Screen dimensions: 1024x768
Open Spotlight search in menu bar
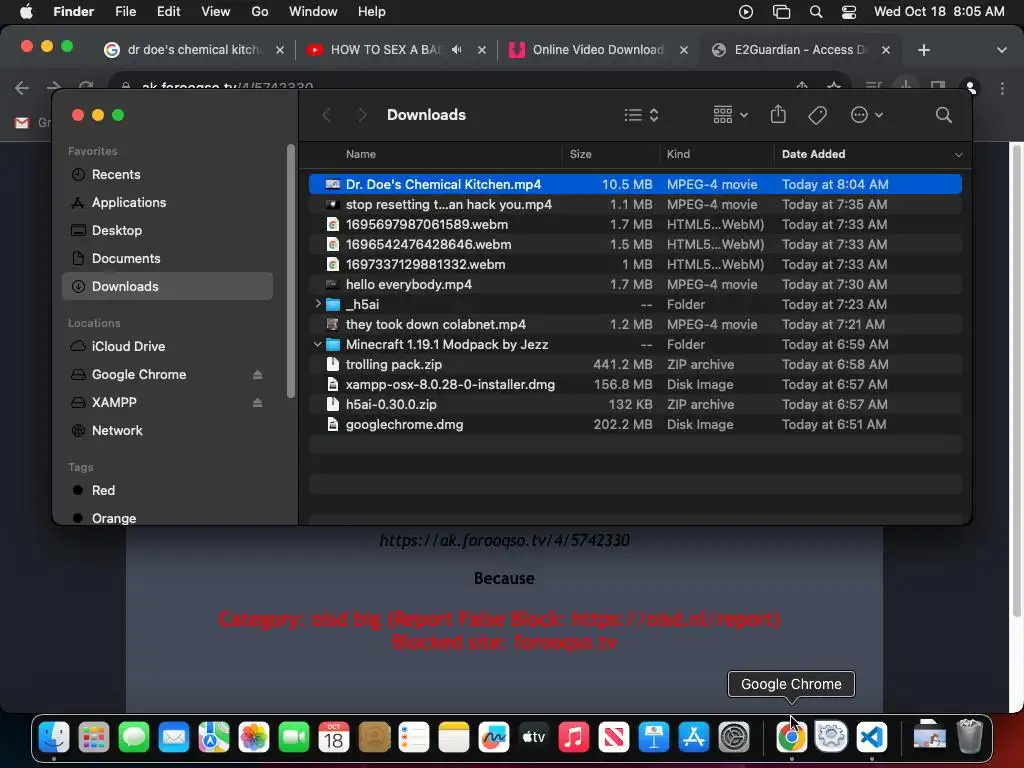[x=816, y=12]
